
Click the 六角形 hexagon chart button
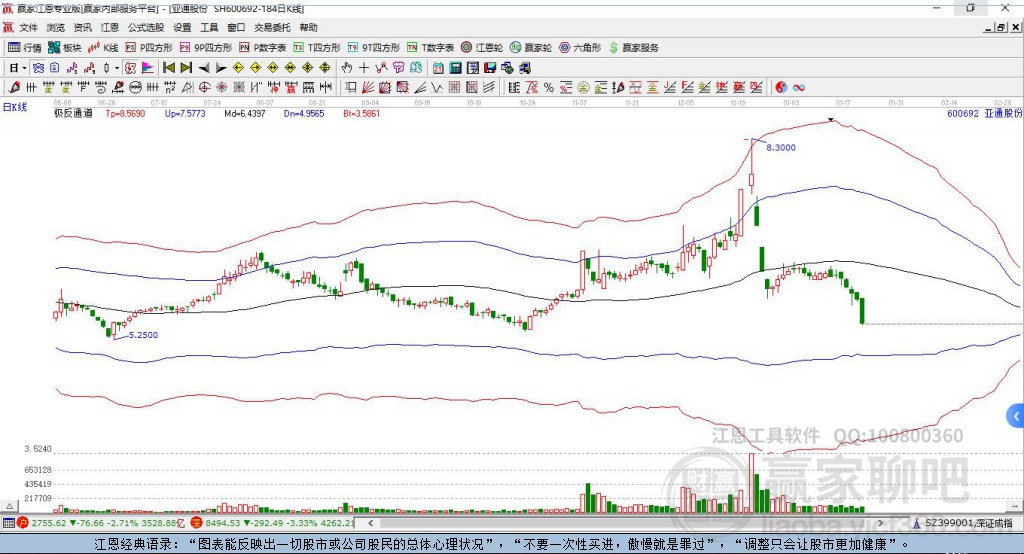pyautogui.click(x=581, y=47)
